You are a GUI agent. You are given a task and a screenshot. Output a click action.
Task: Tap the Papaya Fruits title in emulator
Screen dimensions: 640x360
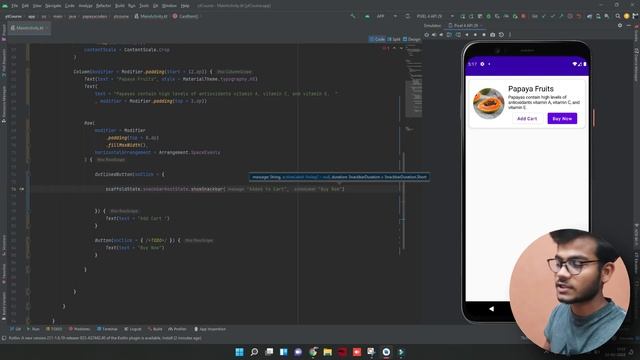click(x=531, y=89)
